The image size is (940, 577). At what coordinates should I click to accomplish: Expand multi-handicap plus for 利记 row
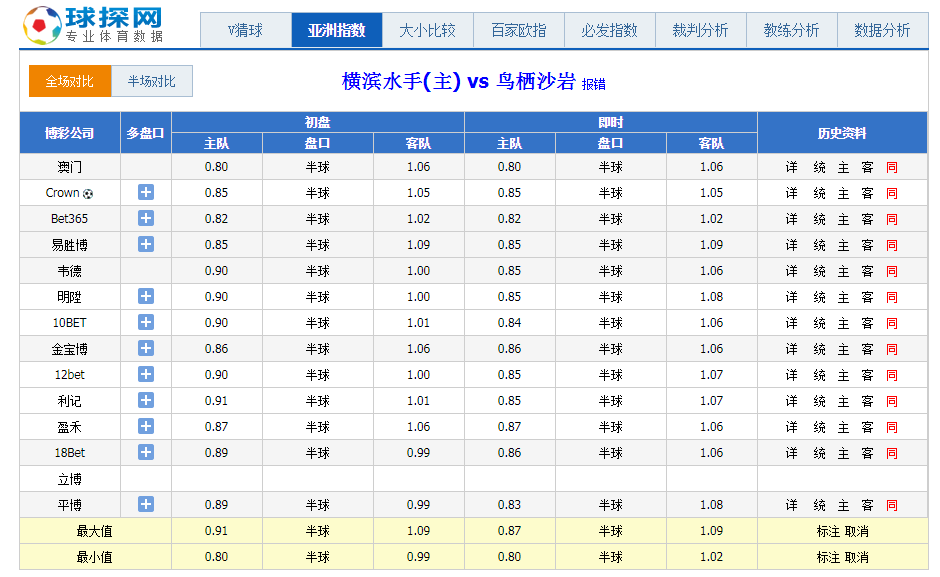(x=146, y=400)
